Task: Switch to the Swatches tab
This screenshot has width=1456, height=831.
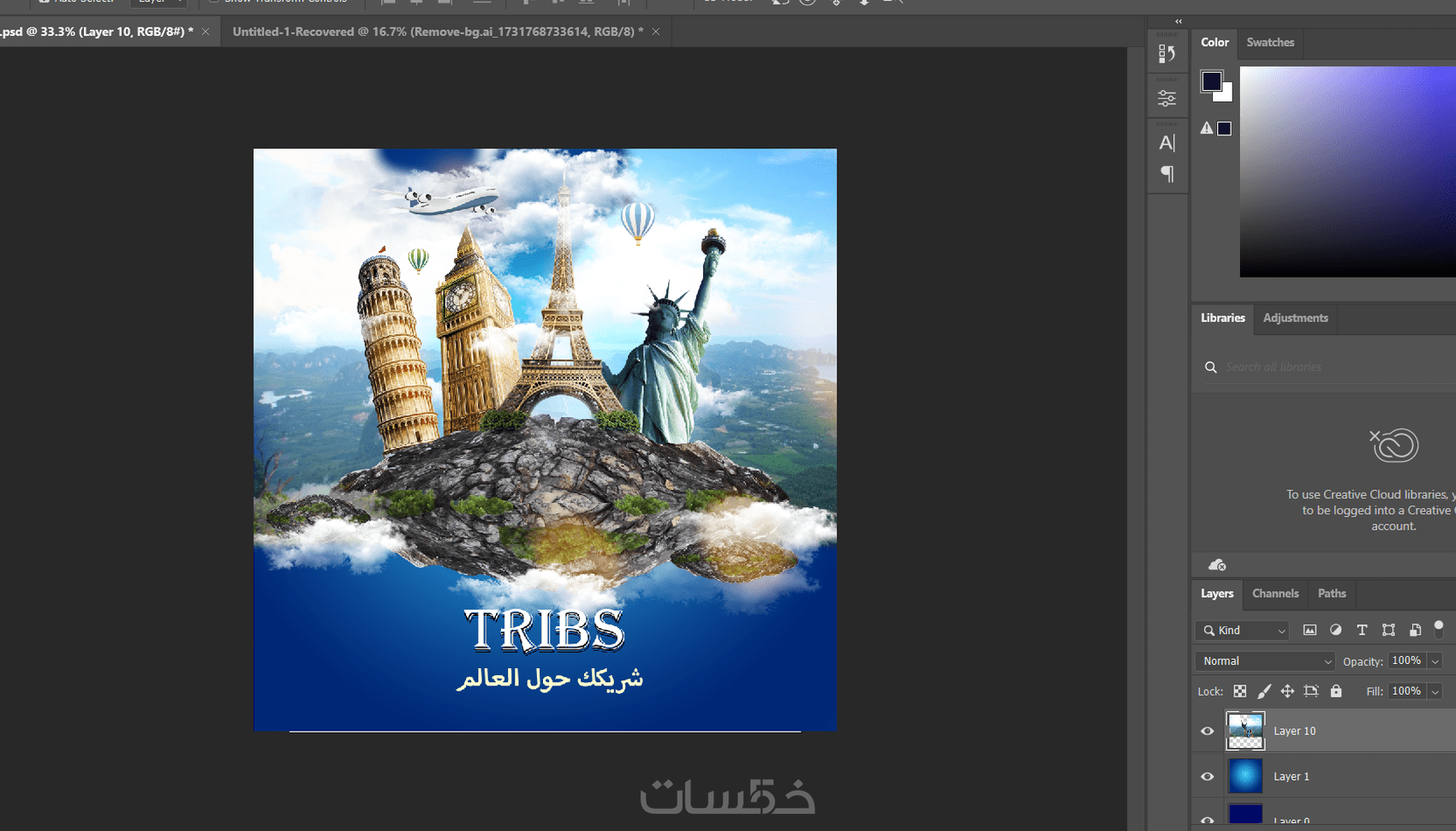Action: [x=1270, y=42]
